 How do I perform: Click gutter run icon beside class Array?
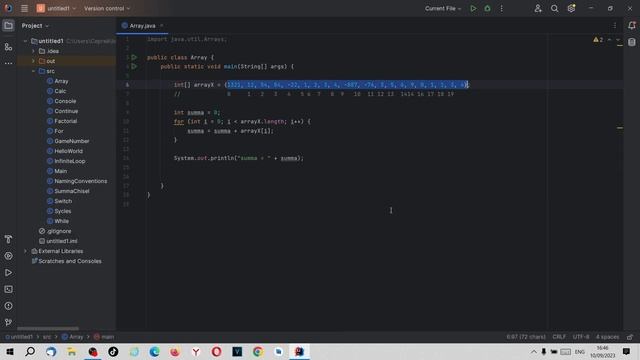pos(134,57)
